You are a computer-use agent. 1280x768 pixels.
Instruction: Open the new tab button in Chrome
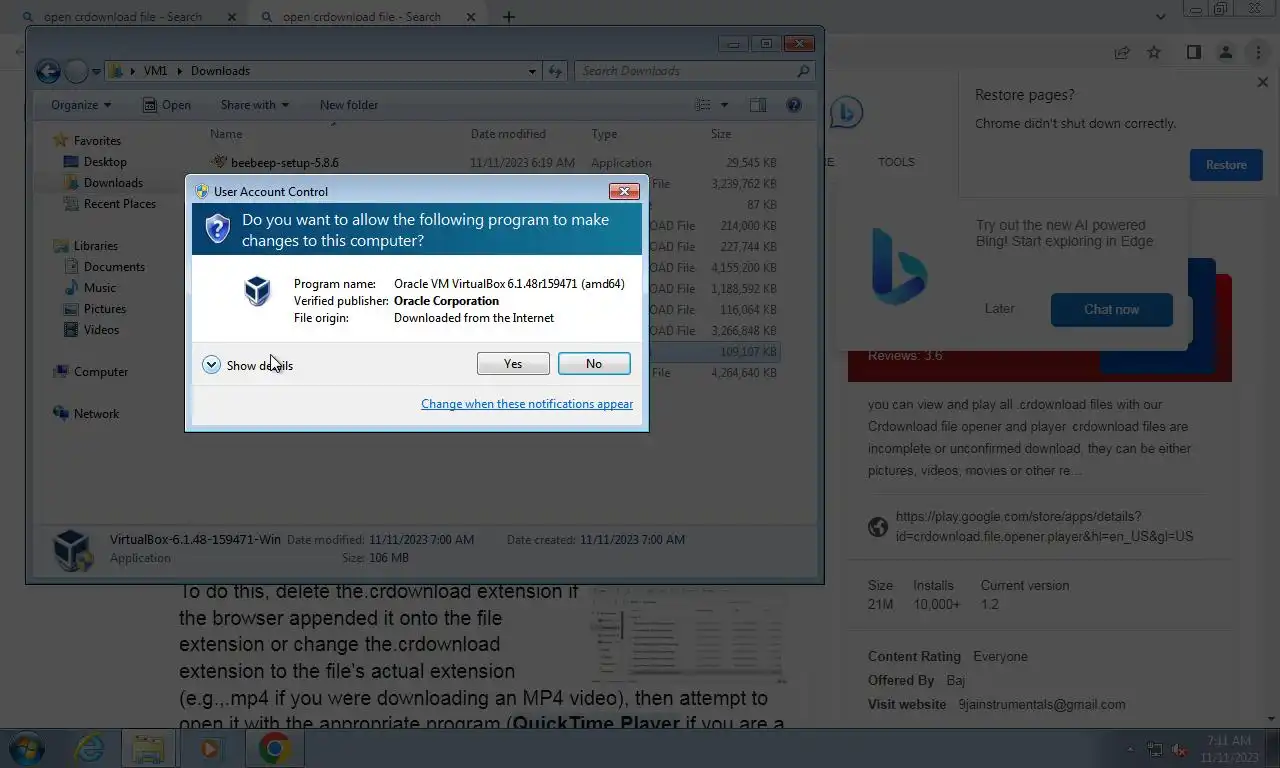508,17
